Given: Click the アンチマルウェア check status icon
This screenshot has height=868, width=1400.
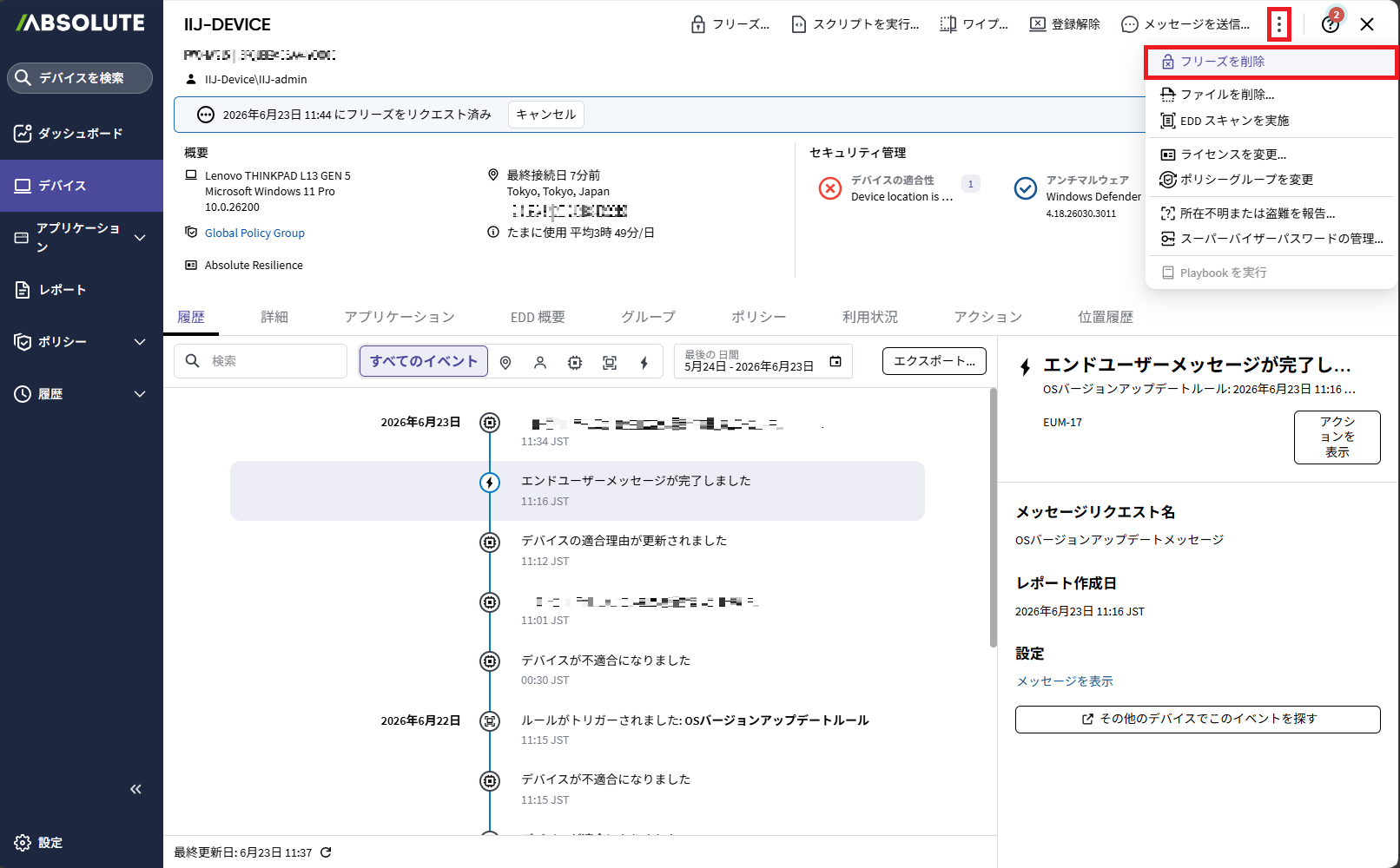Looking at the screenshot, I should (1026, 188).
